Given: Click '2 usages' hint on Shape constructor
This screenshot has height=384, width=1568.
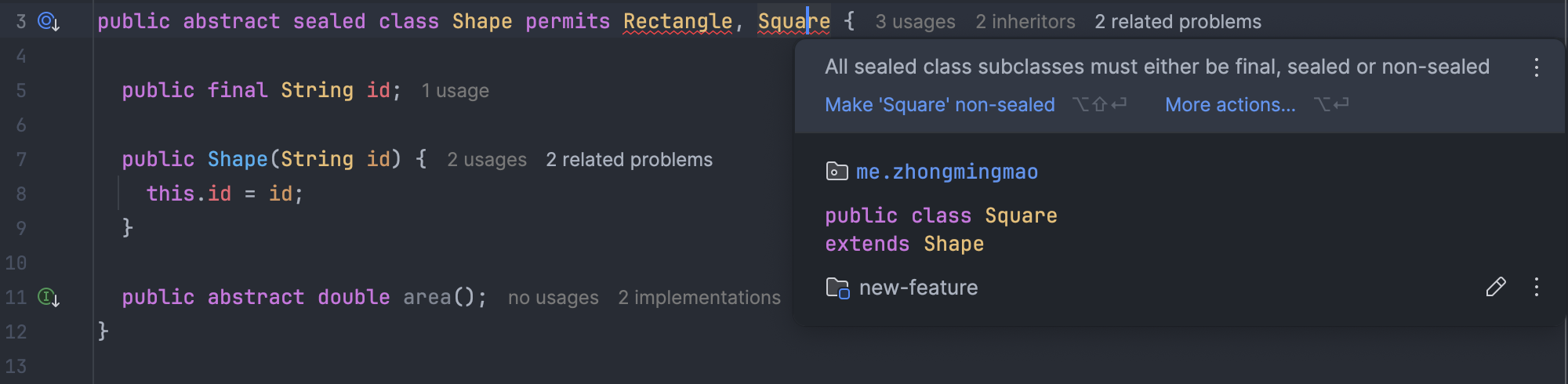Looking at the screenshot, I should point(486,160).
